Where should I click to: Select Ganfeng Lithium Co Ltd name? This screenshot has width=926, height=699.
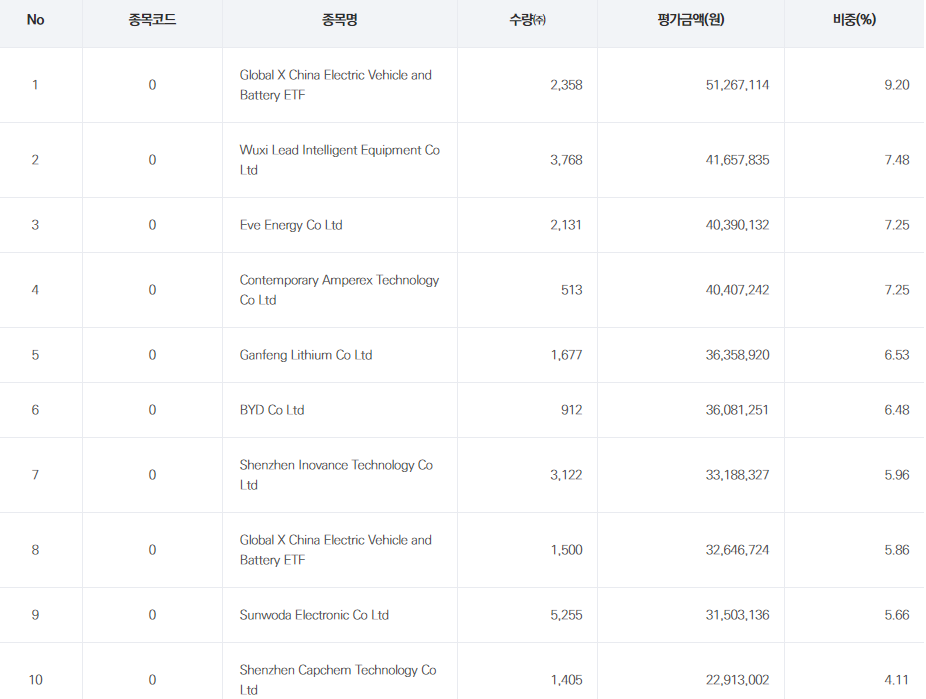coord(306,355)
